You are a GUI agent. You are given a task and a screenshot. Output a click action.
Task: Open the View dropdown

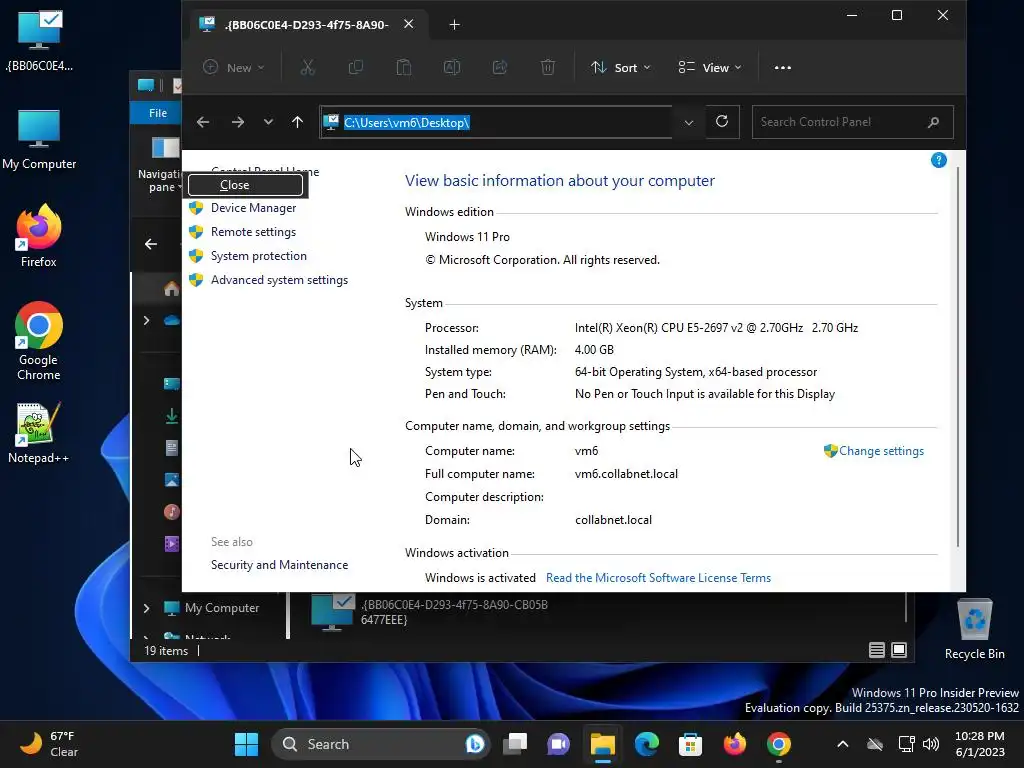710,67
